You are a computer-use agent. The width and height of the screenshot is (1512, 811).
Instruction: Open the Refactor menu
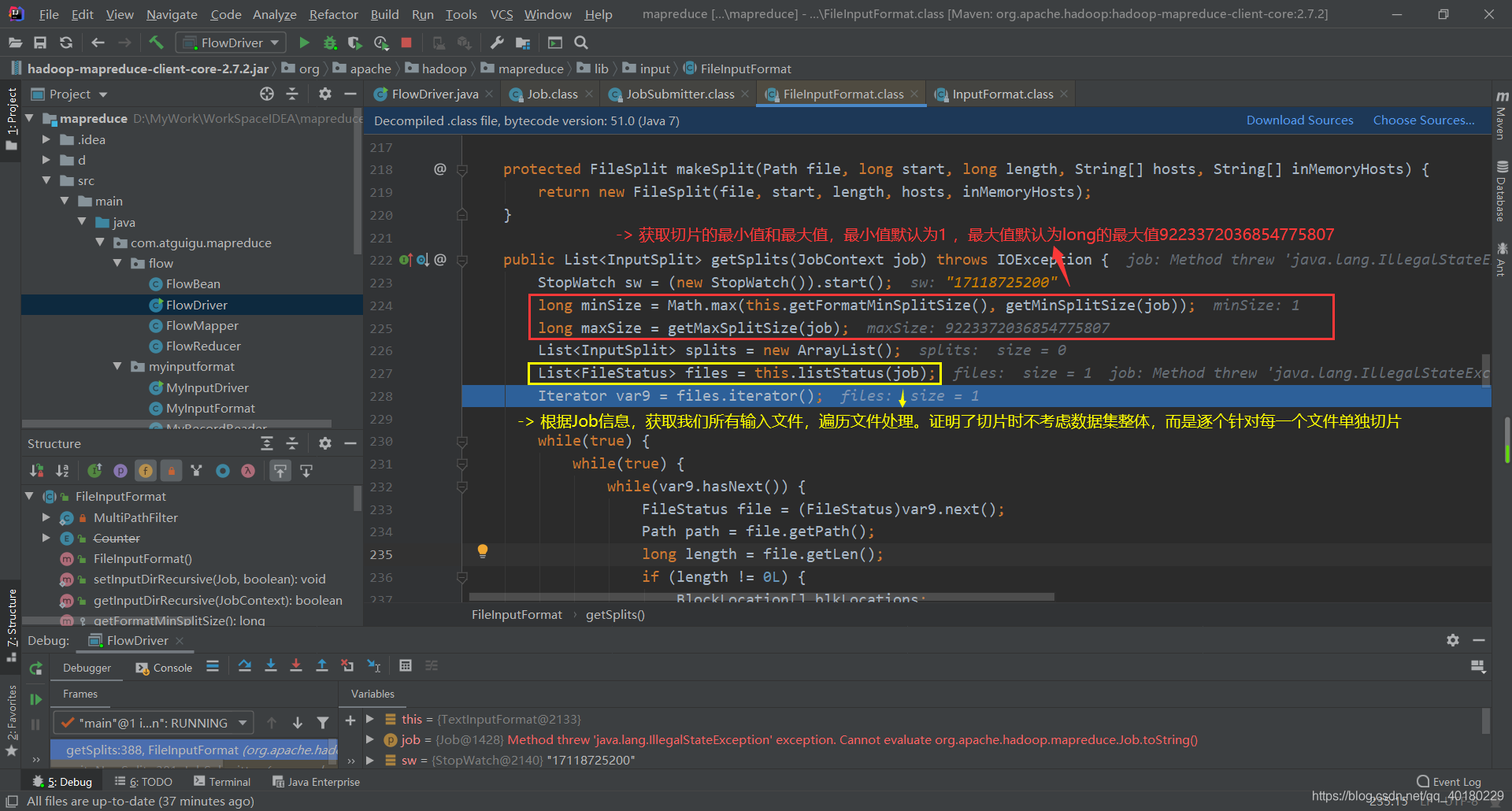333,14
